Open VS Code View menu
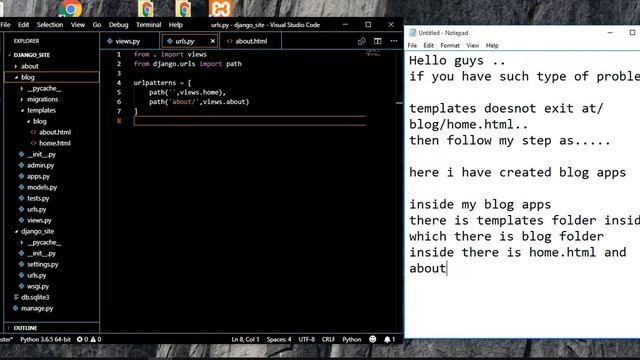Image resolution: width=640 pixels, height=360 pixels. point(78,24)
